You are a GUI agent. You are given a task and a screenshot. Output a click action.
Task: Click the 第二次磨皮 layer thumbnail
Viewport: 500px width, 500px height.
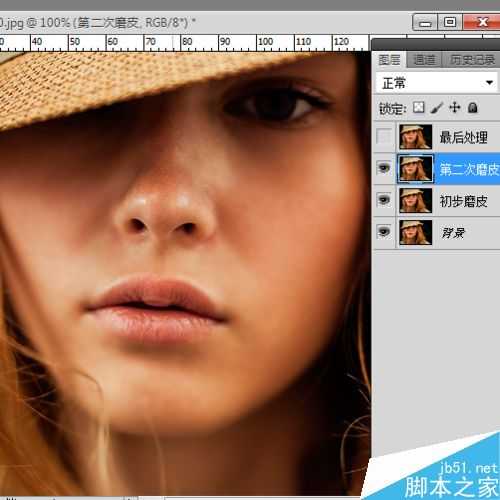[415, 169]
